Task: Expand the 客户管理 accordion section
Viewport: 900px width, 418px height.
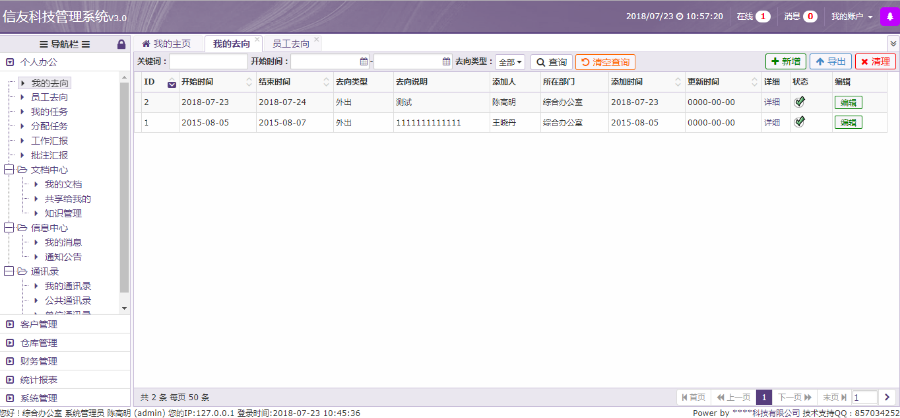Action: [65, 324]
